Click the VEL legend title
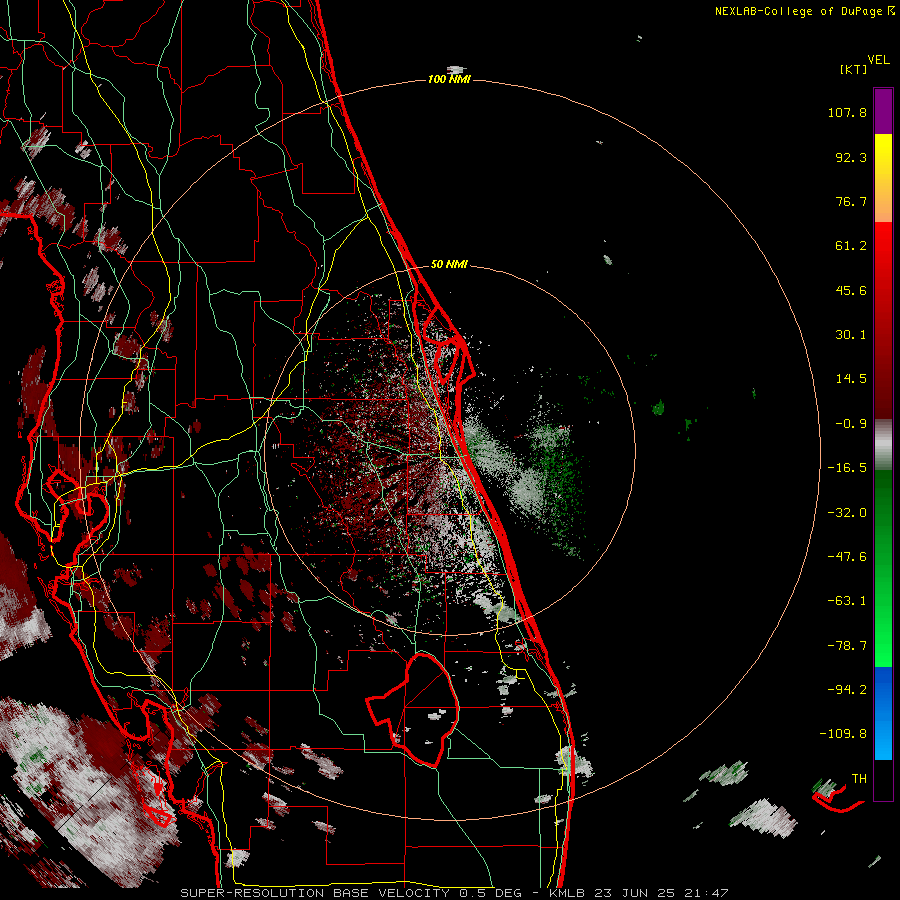Screen dimensions: 900x900 [x=879, y=59]
